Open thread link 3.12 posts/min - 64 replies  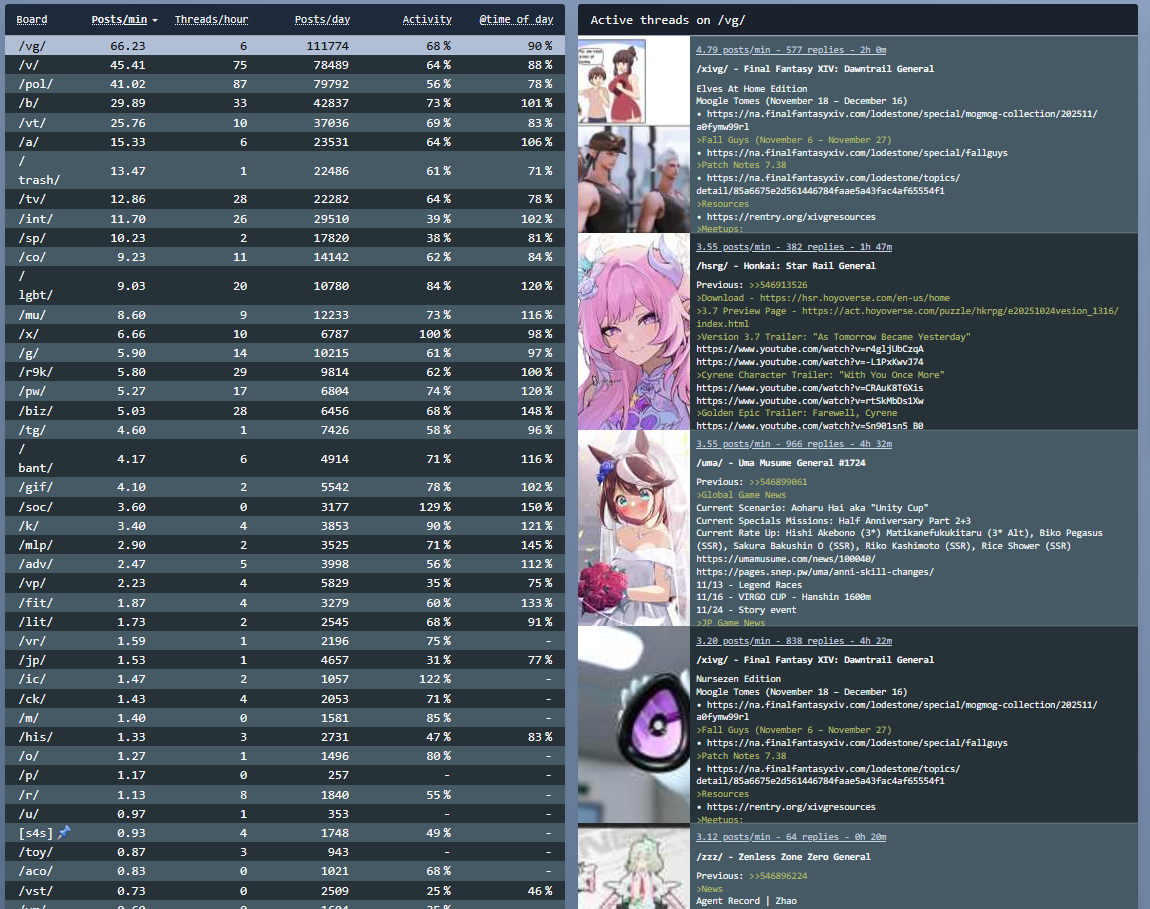pyautogui.click(x=791, y=837)
